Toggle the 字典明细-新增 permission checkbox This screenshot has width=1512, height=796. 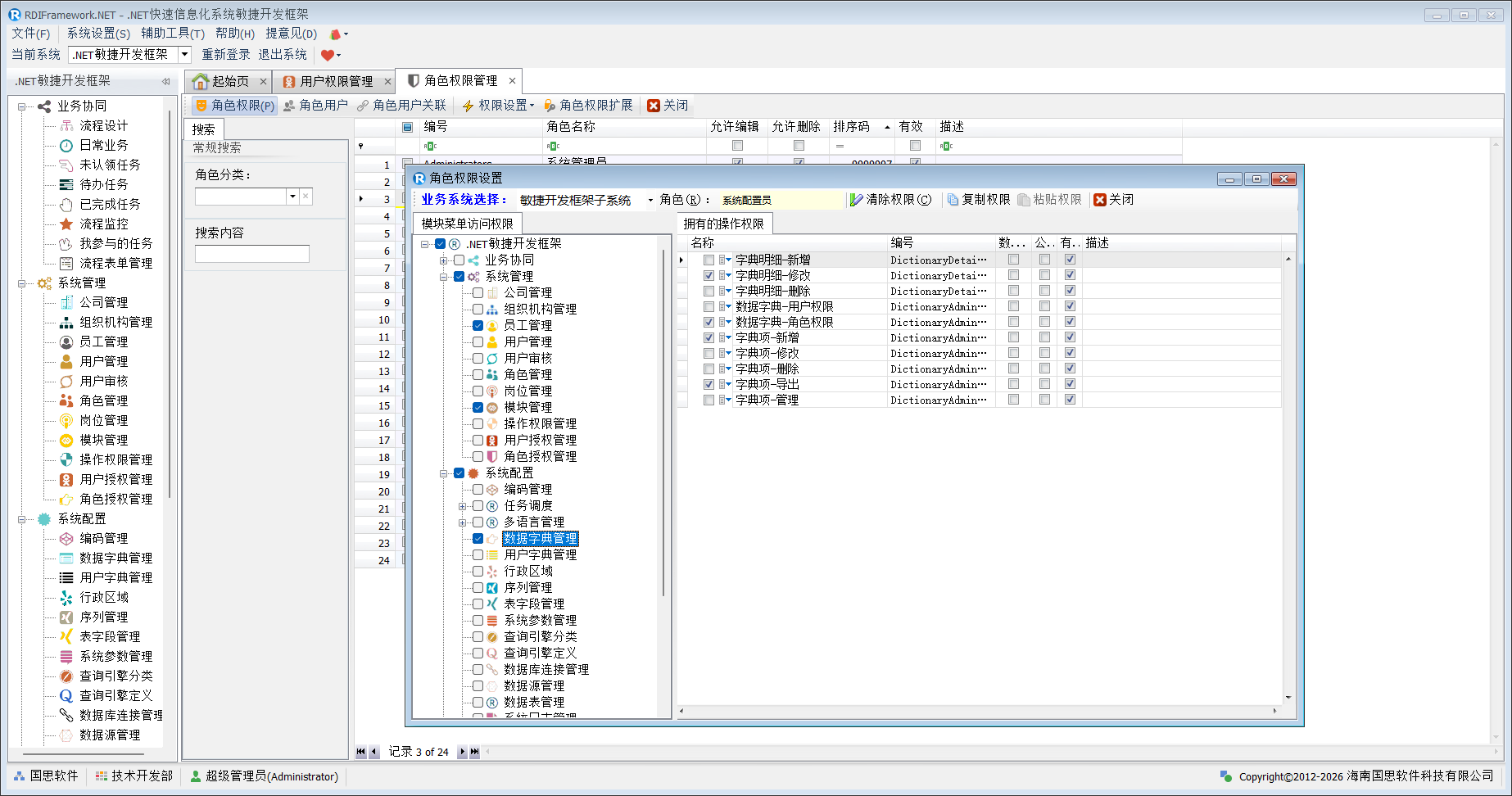coord(709,260)
